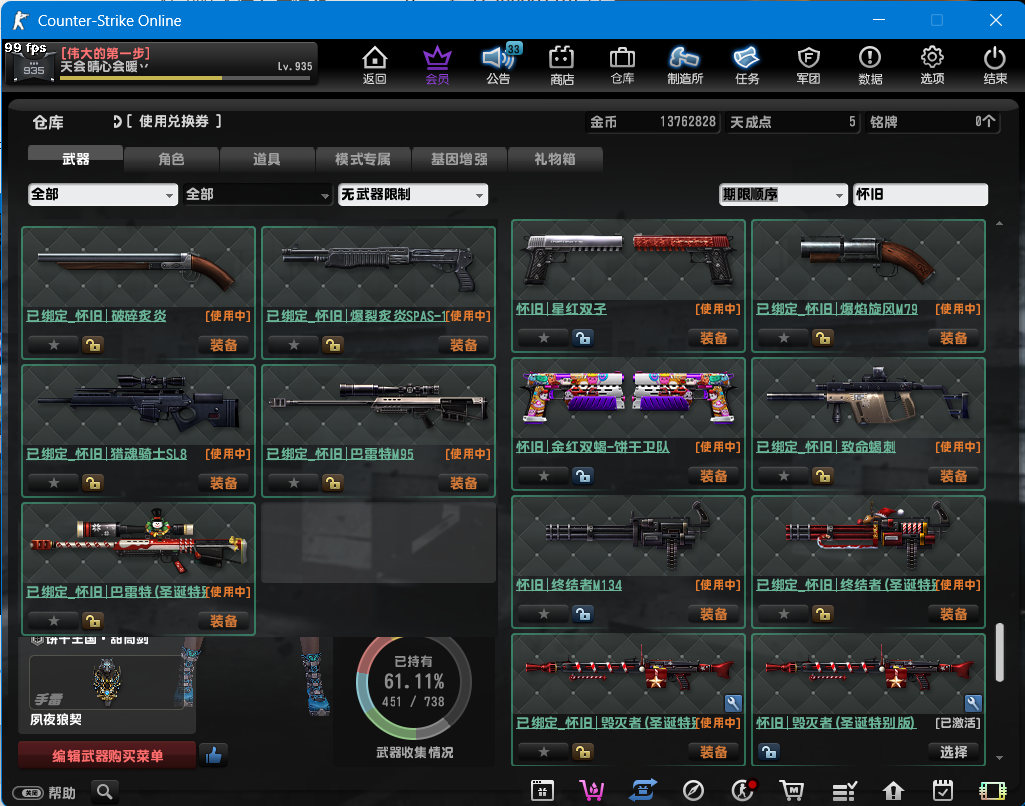This screenshot has height=806, width=1025.
Task: Open the blue gift exchange arrows icon
Action: (643, 791)
